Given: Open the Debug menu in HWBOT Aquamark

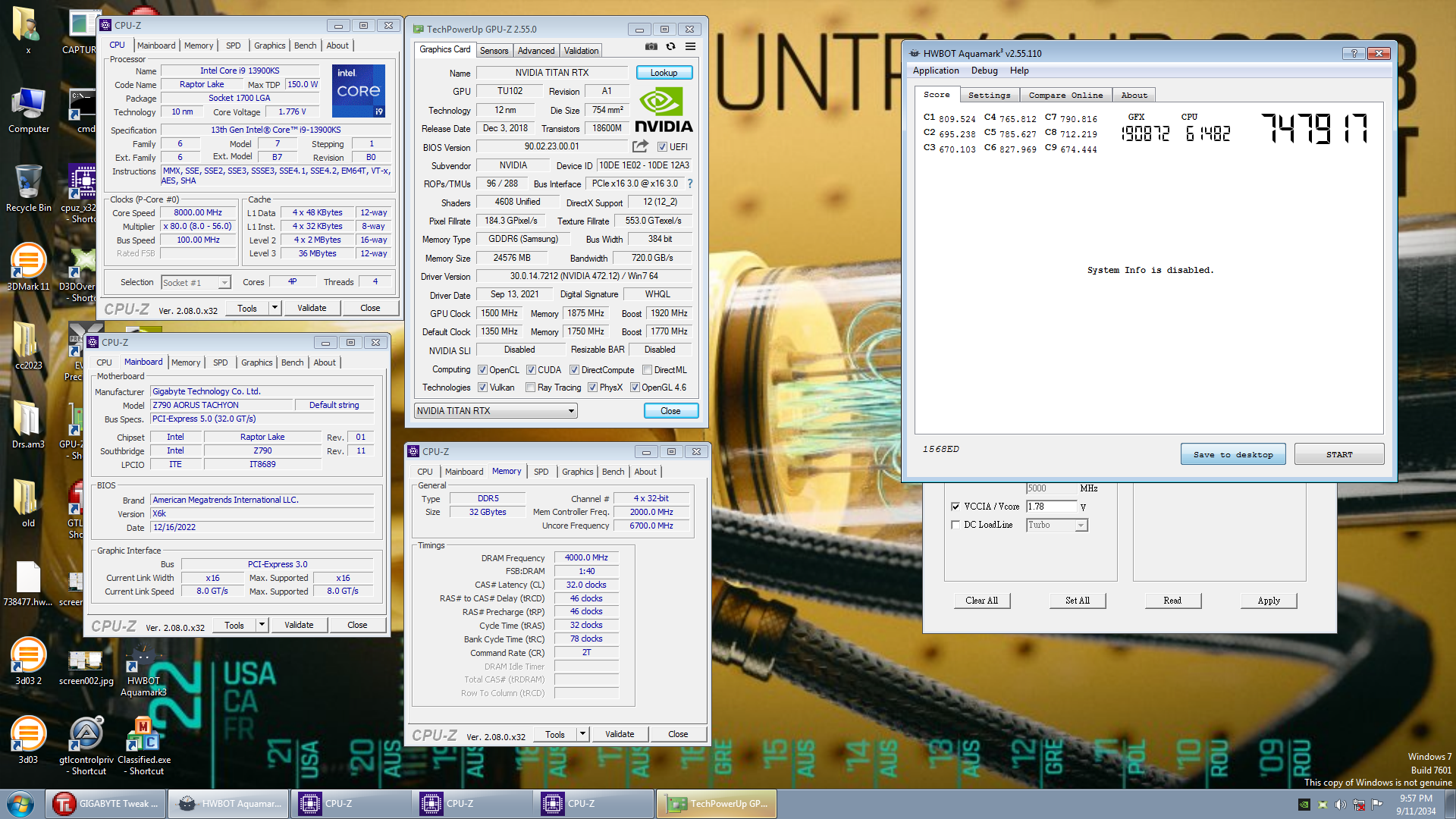Looking at the screenshot, I should point(984,71).
